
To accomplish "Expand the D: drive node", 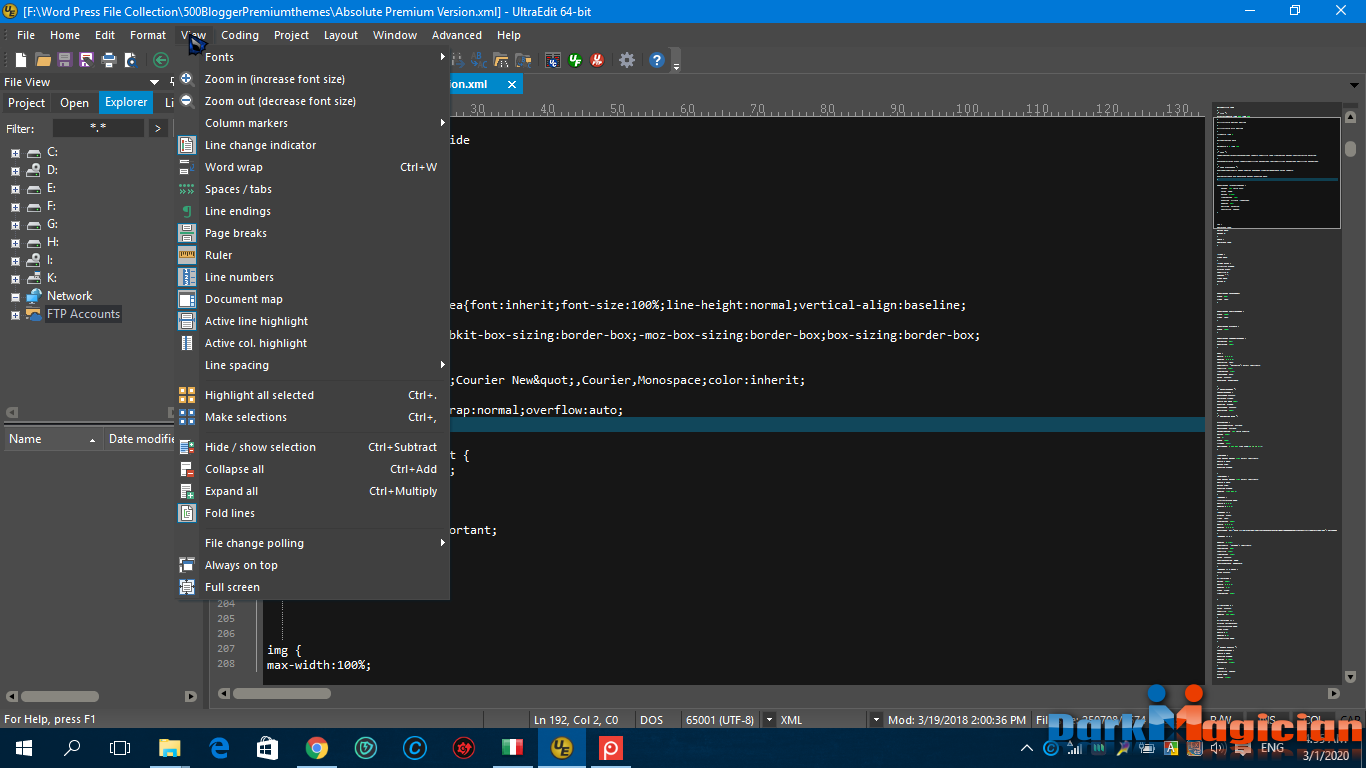I will pyautogui.click(x=15, y=171).
